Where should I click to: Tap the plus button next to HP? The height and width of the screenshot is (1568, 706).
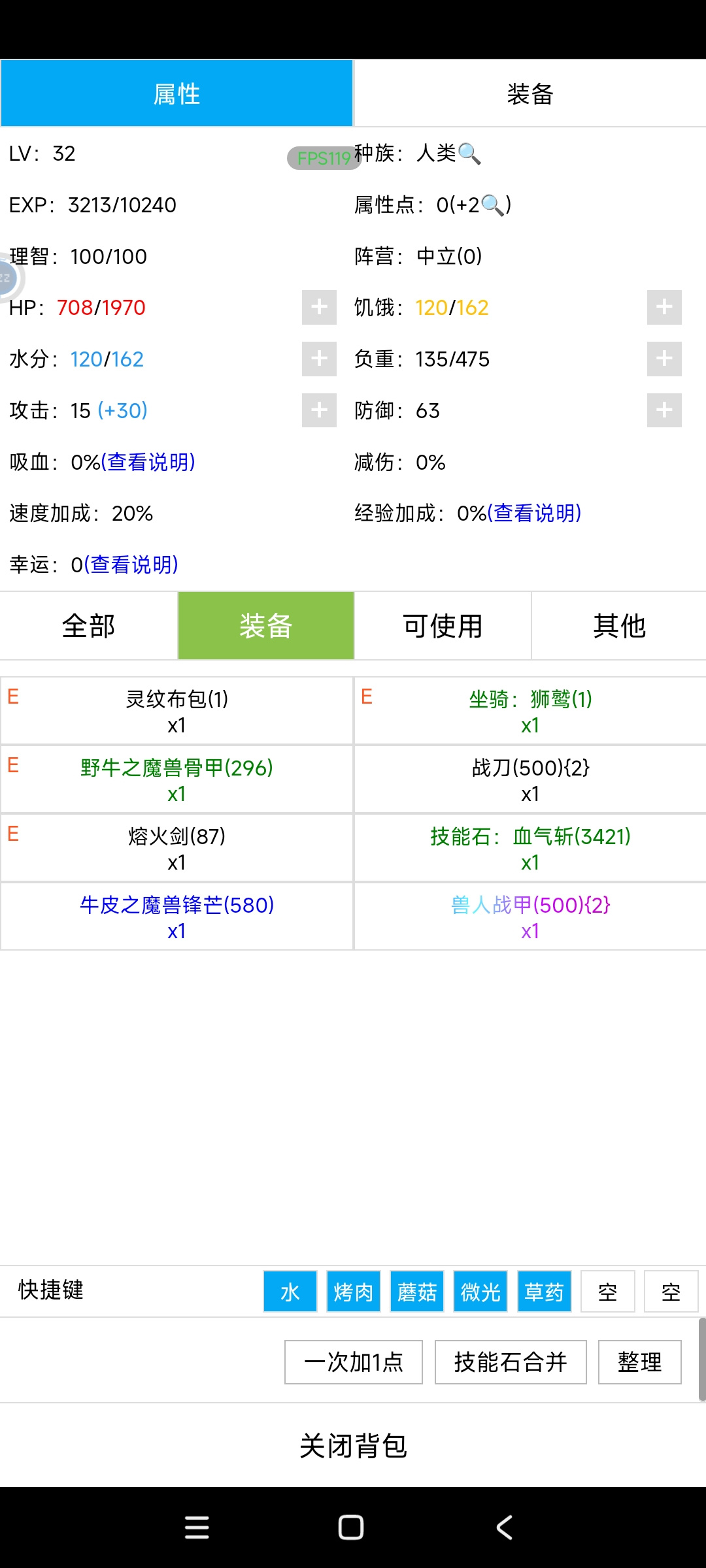pyautogui.click(x=319, y=307)
